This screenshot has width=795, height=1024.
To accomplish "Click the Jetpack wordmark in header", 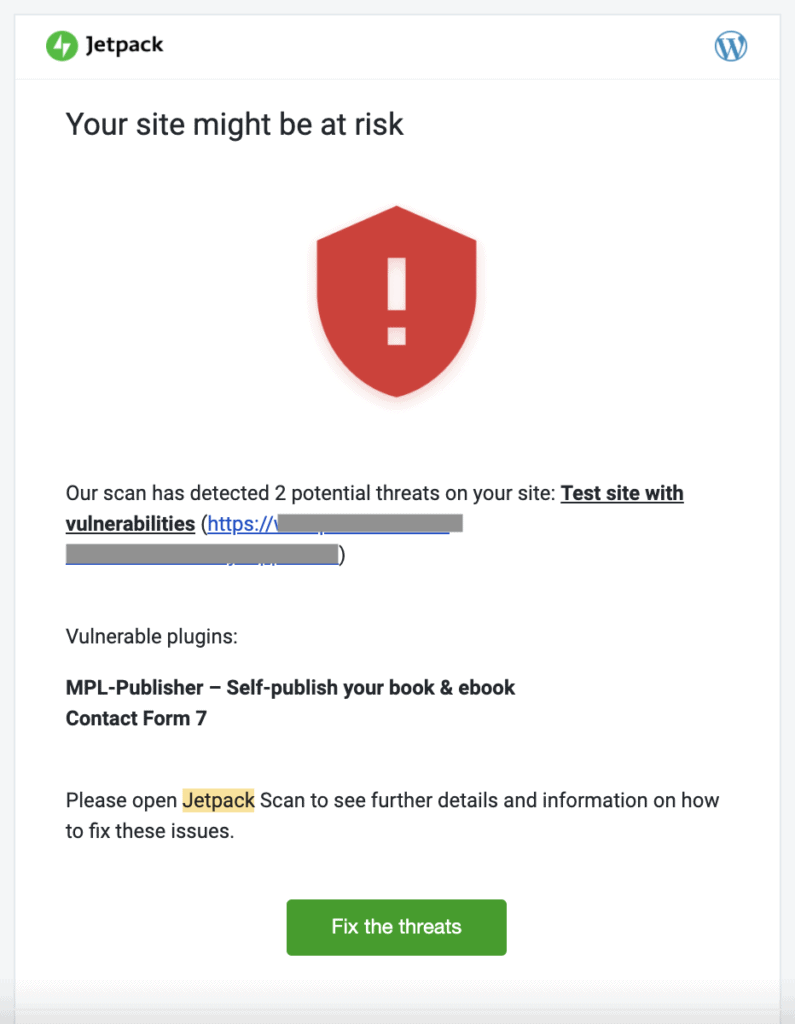I will pos(124,45).
